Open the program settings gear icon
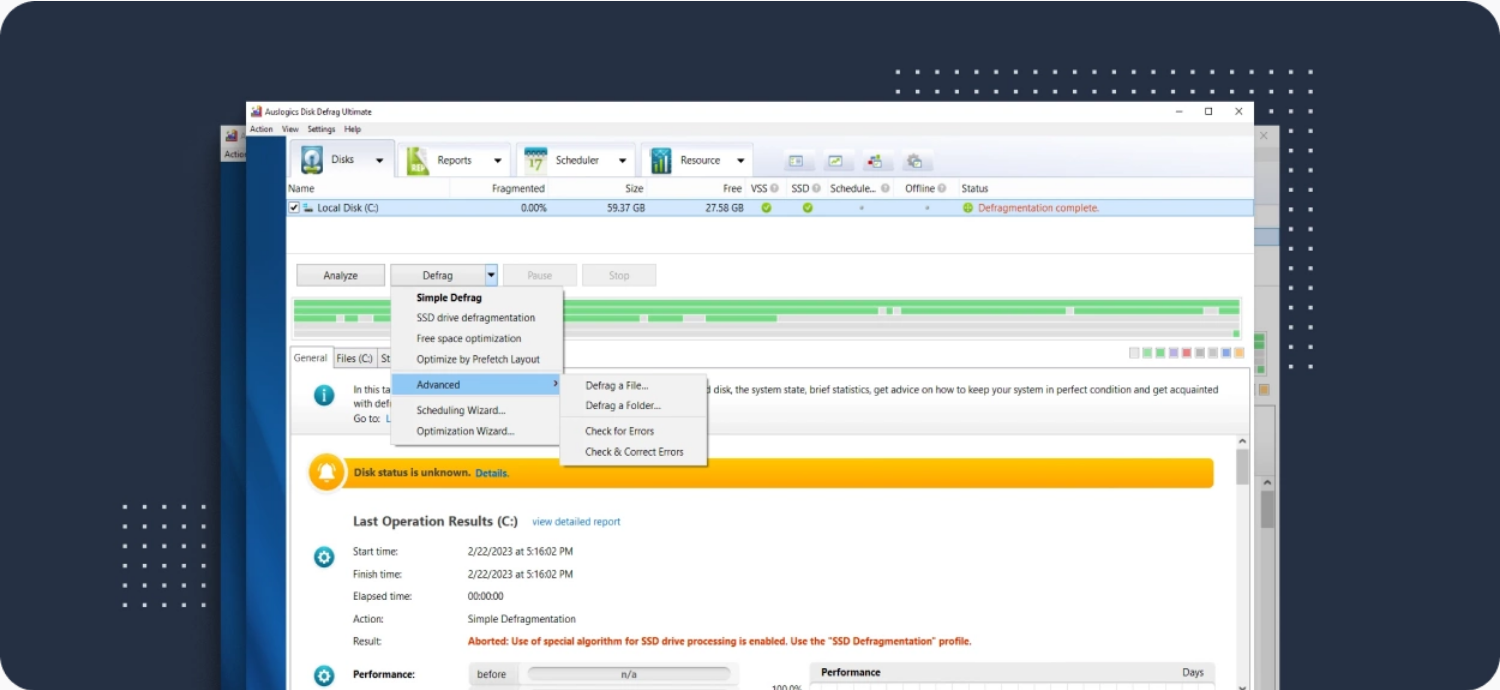Image resolution: width=1500 pixels, height=690 pixels. pos(915,160)
